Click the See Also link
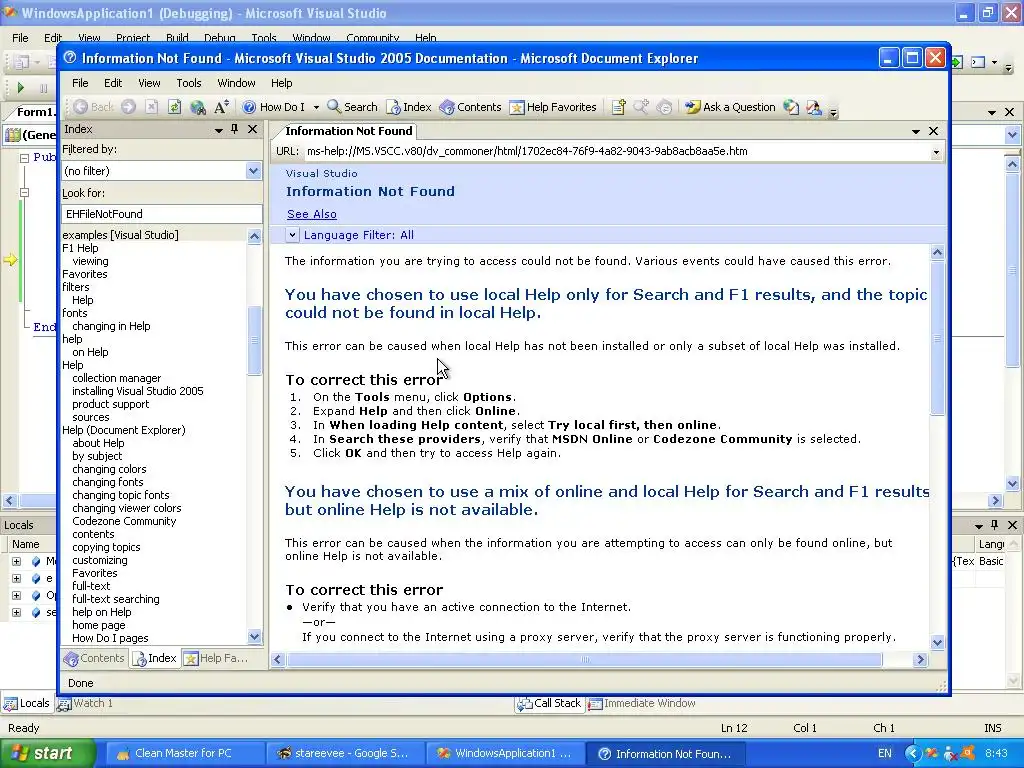This screenshot has width=1024, height=768. (312, 214)
